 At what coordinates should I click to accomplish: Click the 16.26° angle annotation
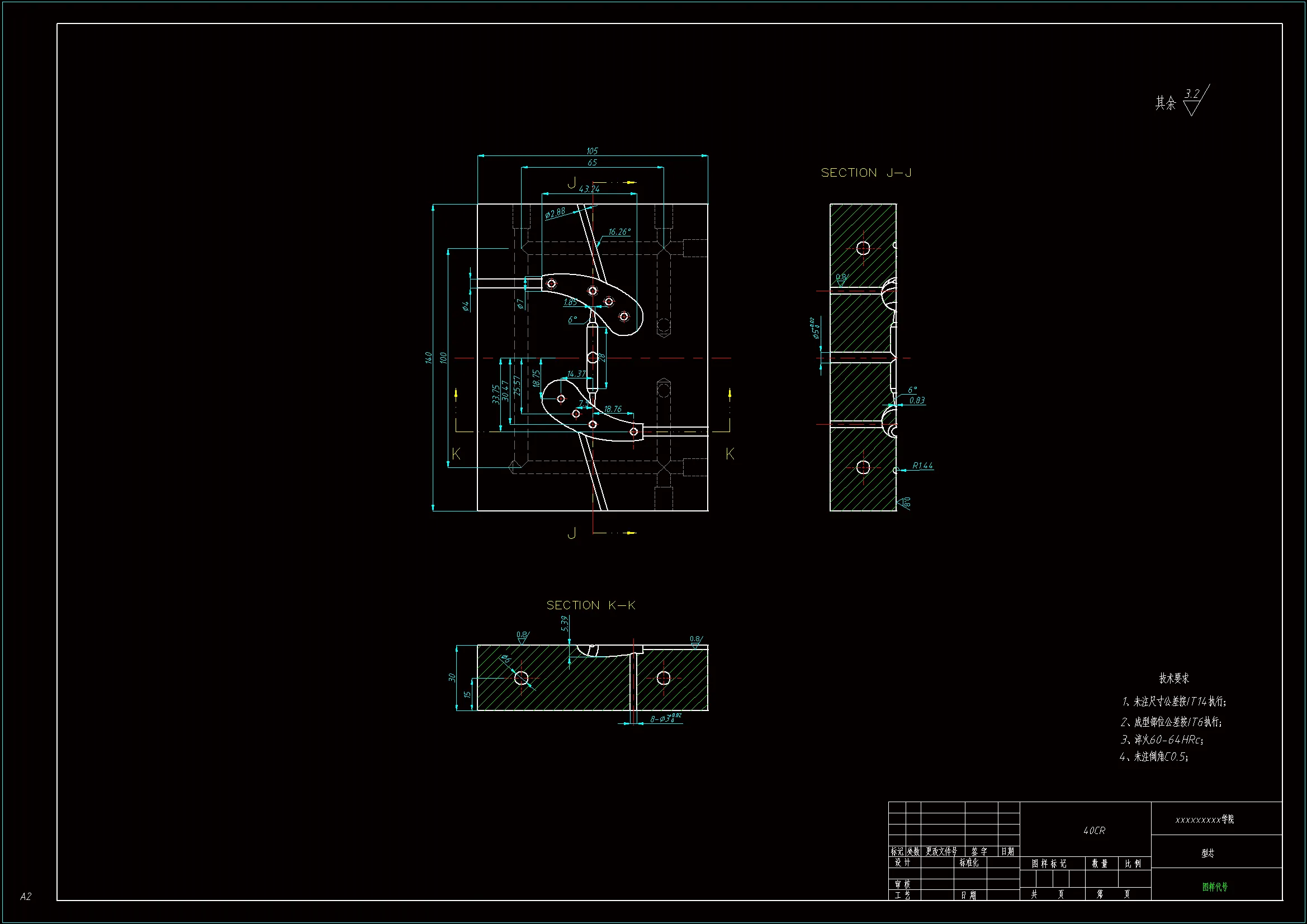[x=619, y=232]
